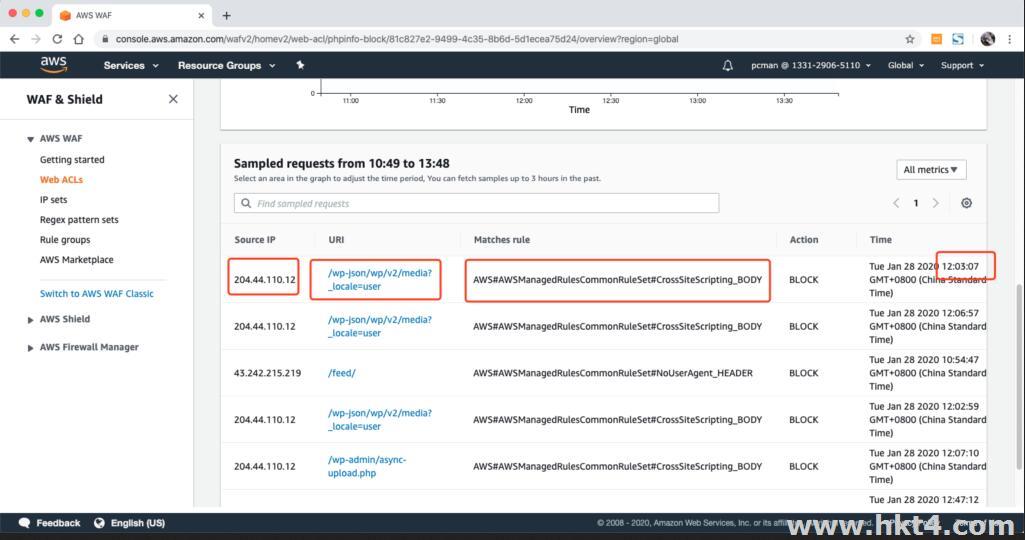The image size is (1025, 540).
Task: Go to previous page of sampled requests
Action: [896, 203]
